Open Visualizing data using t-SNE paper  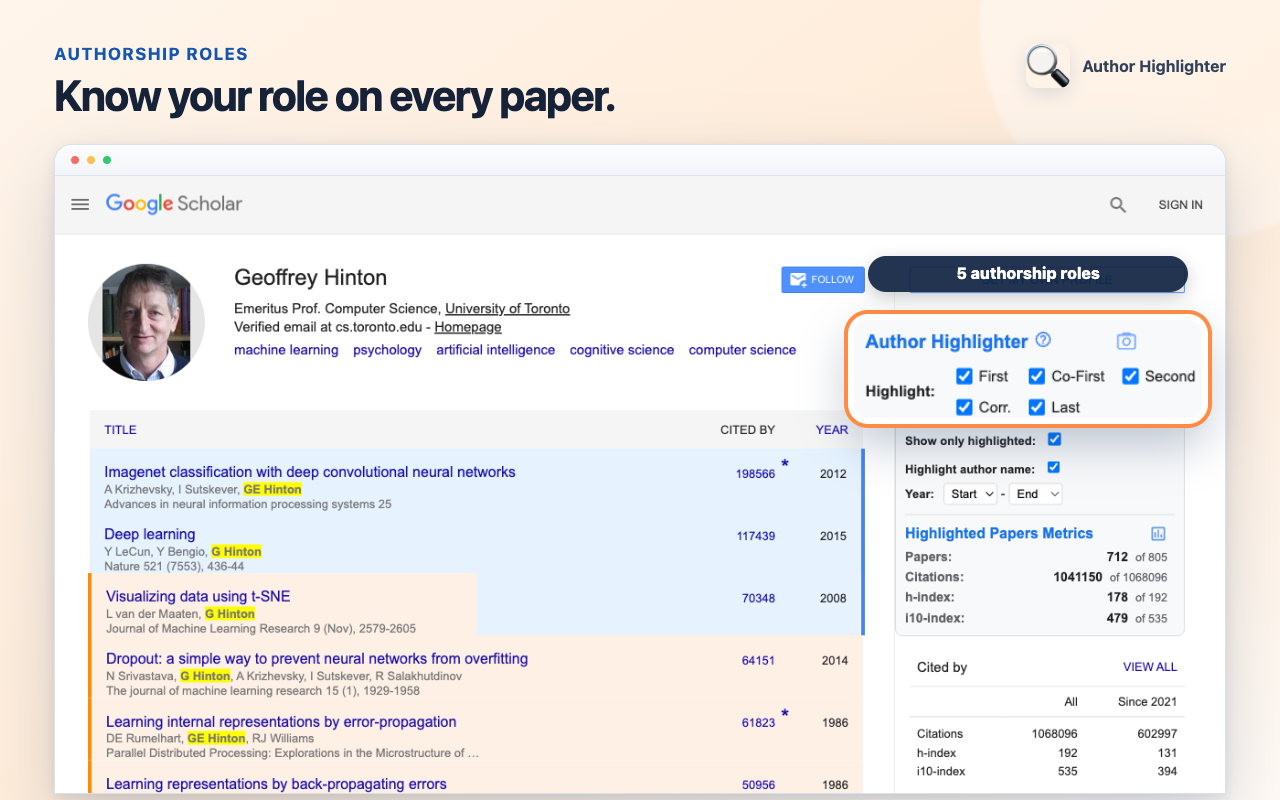[198, 596]
